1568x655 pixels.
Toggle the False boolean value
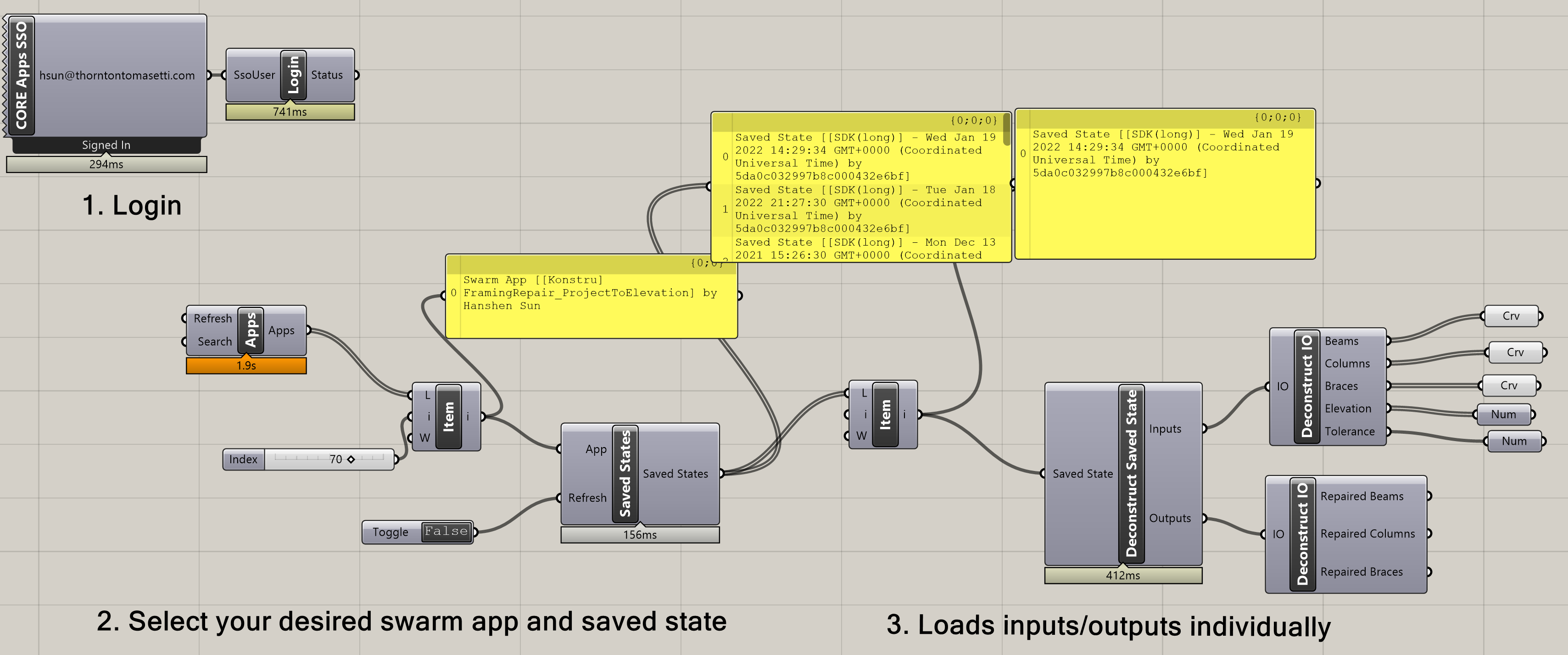pyautogui.click(x=446, y=532)
